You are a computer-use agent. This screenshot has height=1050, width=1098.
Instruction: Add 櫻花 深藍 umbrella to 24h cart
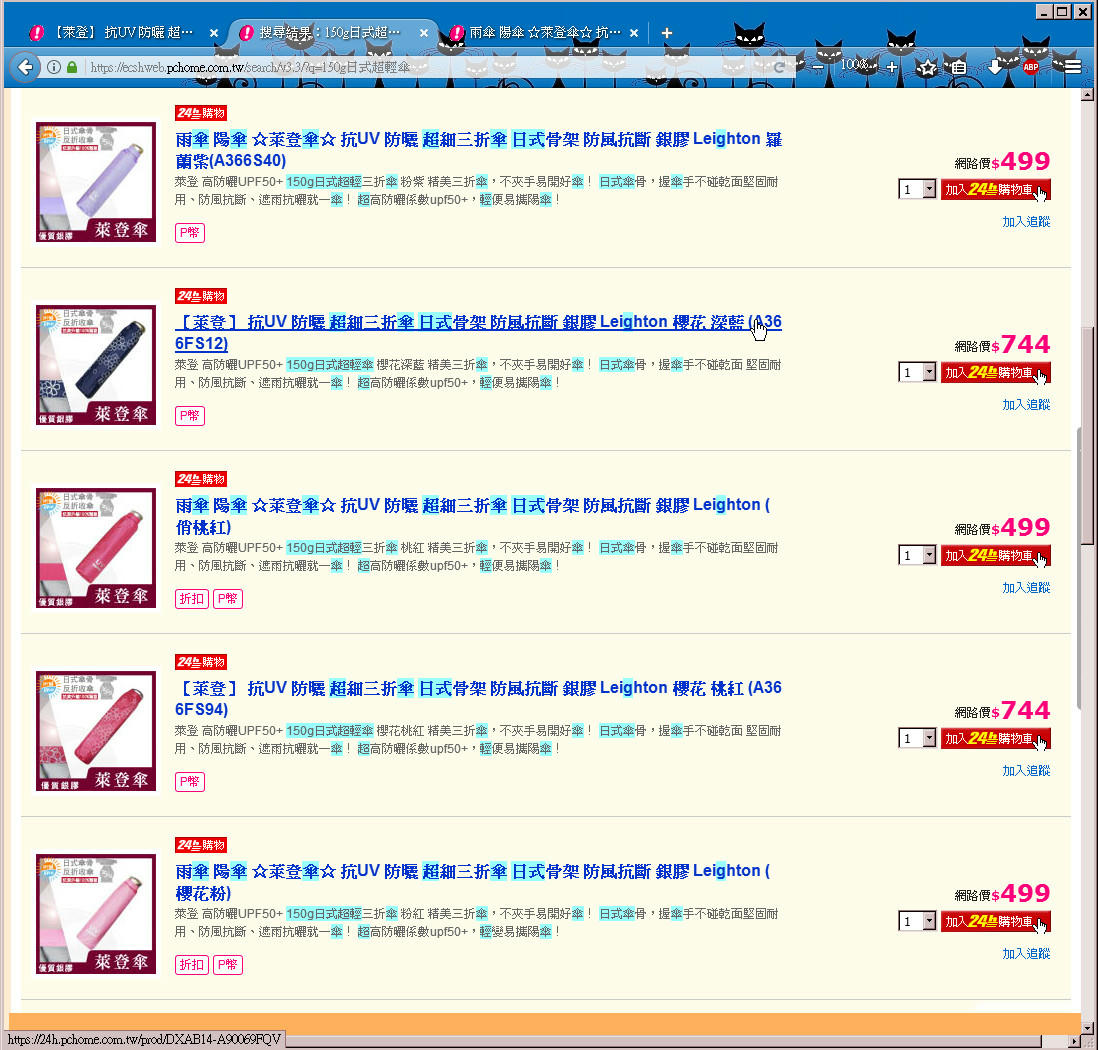point(995,373)
